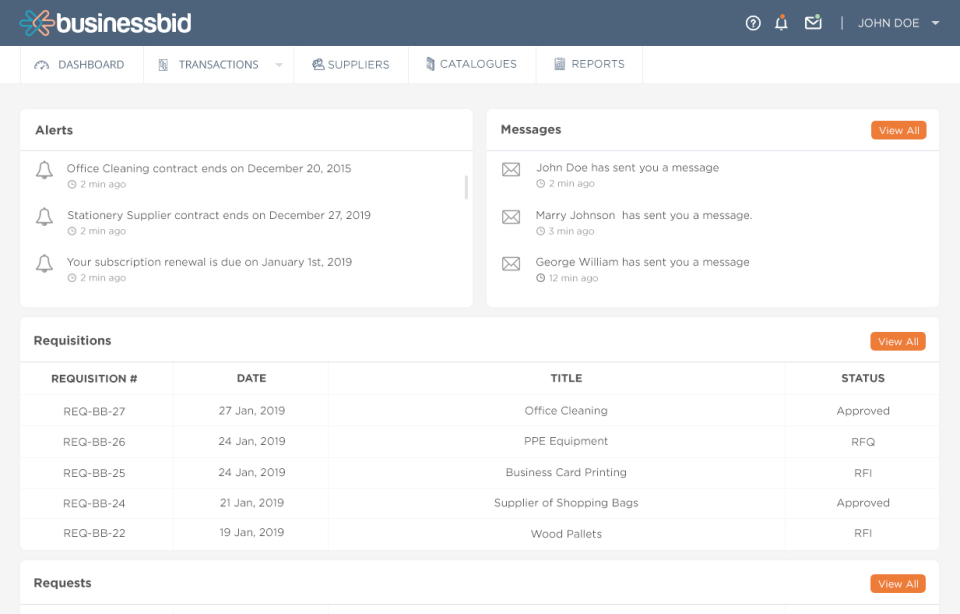Click the Dashboard speedometer icon
This screenshot has width=960, height=614.
41,64
